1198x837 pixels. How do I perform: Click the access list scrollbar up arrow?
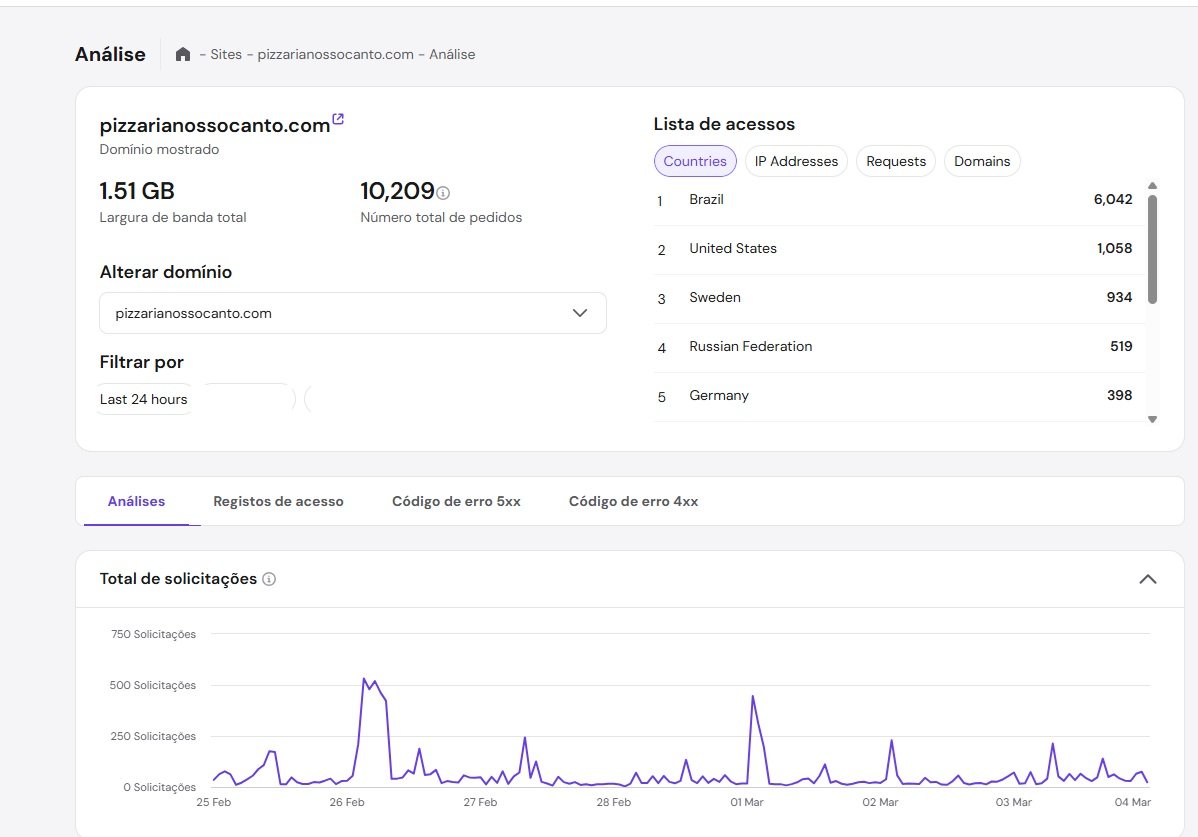1152,185
